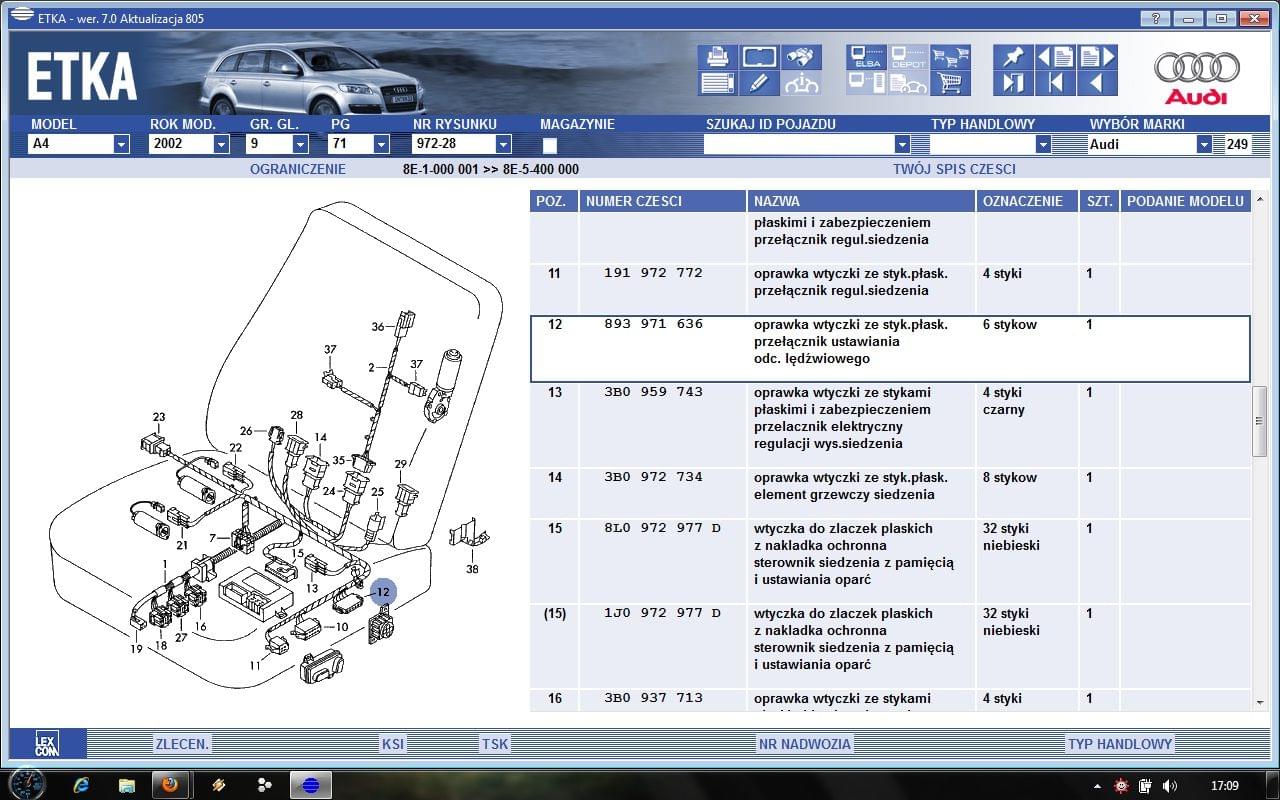Toggle the MAGAZYNIE checkbox
This screenshot has height=800, width=1280.
pyautogui.click(x=550, y=145)
